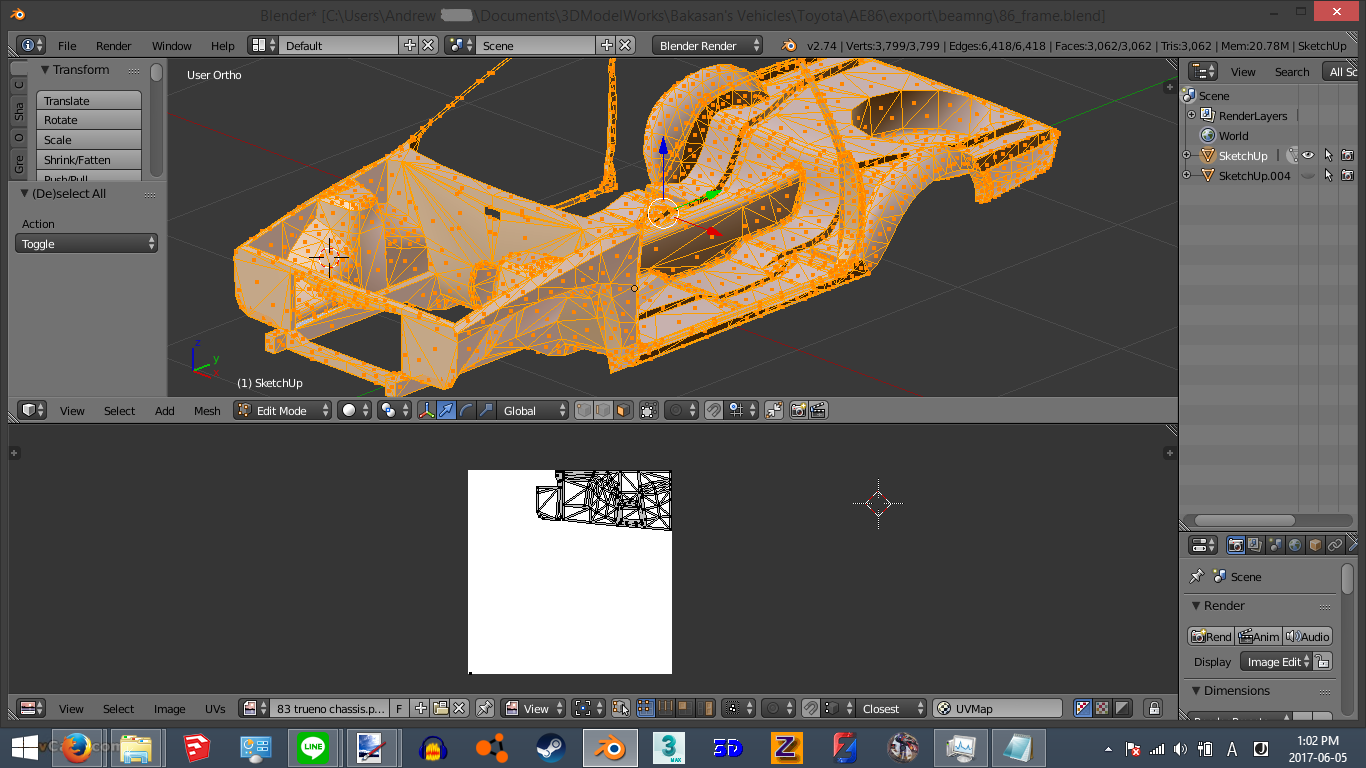
Task: Open the File menu
Action: [67, 46]
